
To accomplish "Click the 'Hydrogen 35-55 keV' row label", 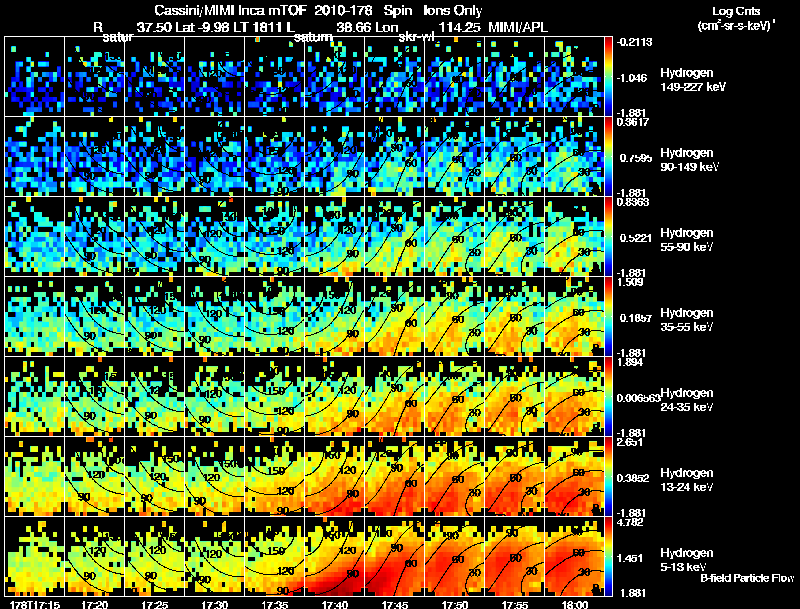I will pyautogui.click(x=687, y=320).
